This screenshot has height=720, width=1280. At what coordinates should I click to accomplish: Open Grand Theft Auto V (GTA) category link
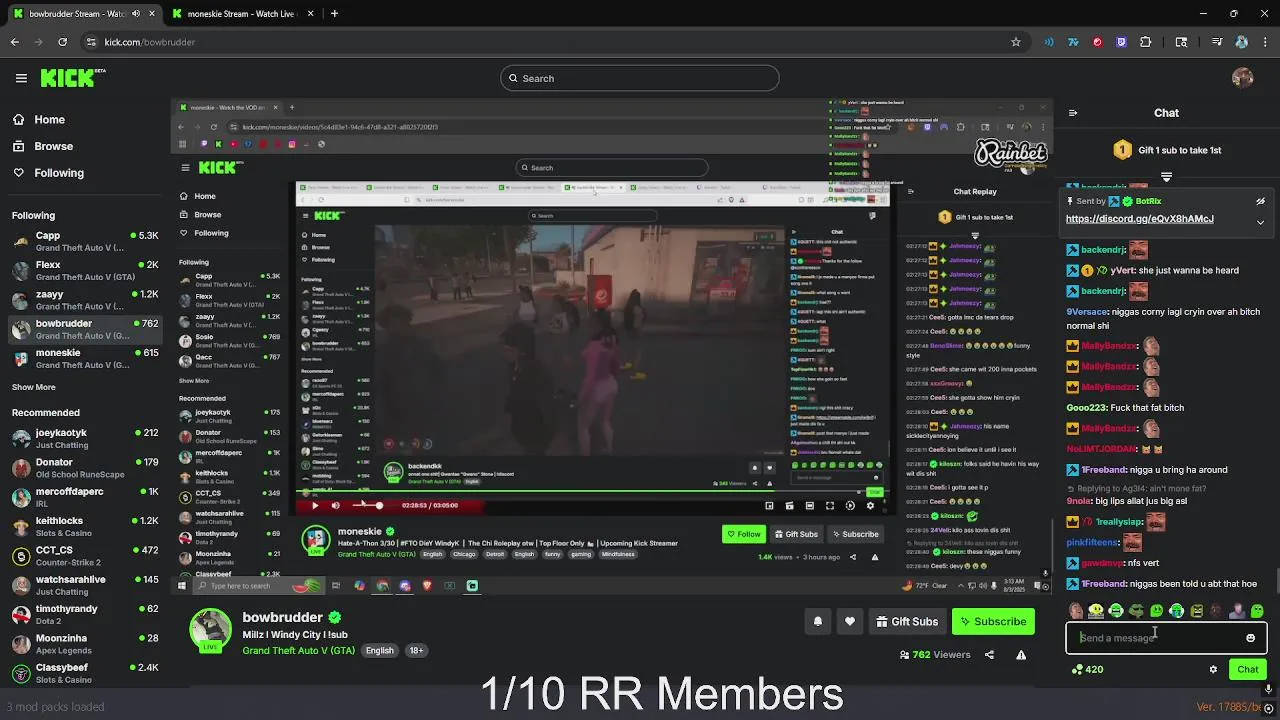point(298,650)
